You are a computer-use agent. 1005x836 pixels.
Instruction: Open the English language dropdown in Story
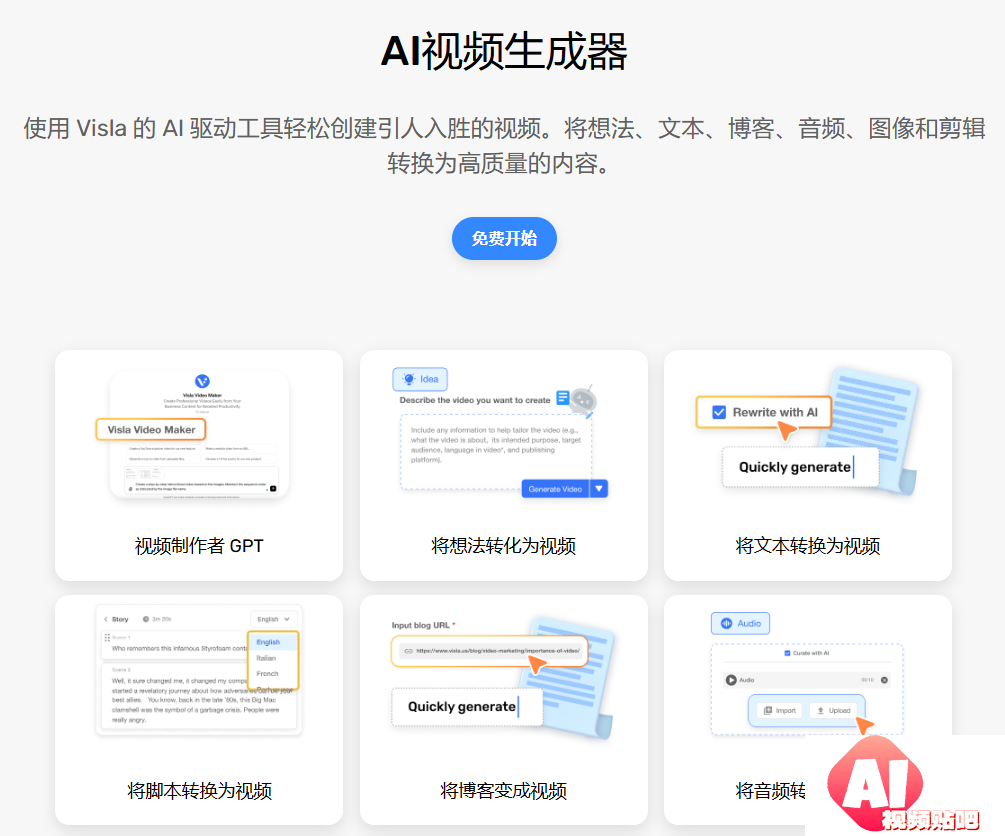coord(274,619)
